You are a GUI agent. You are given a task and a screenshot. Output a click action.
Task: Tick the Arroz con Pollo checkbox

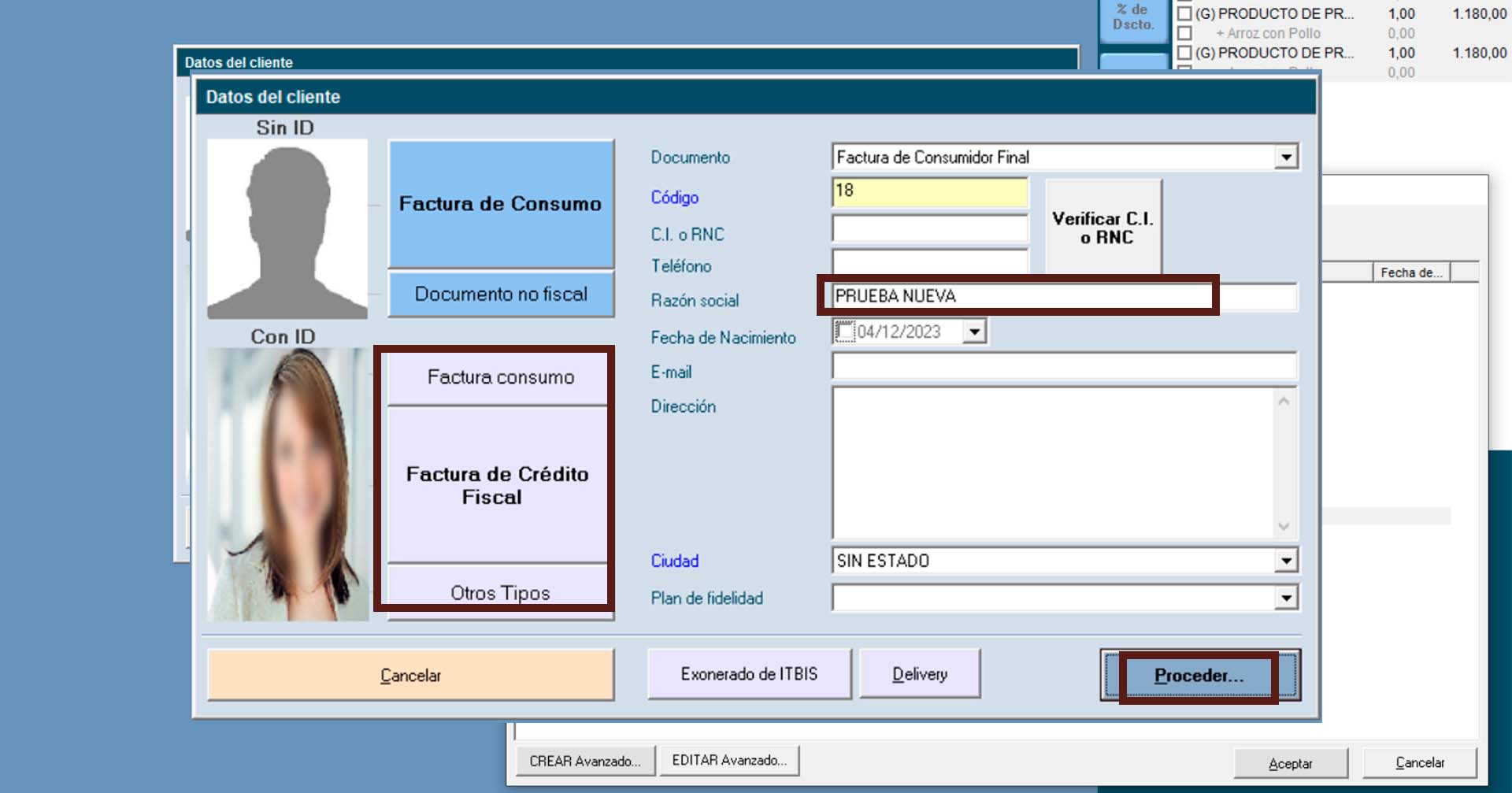pos(1184,33)
